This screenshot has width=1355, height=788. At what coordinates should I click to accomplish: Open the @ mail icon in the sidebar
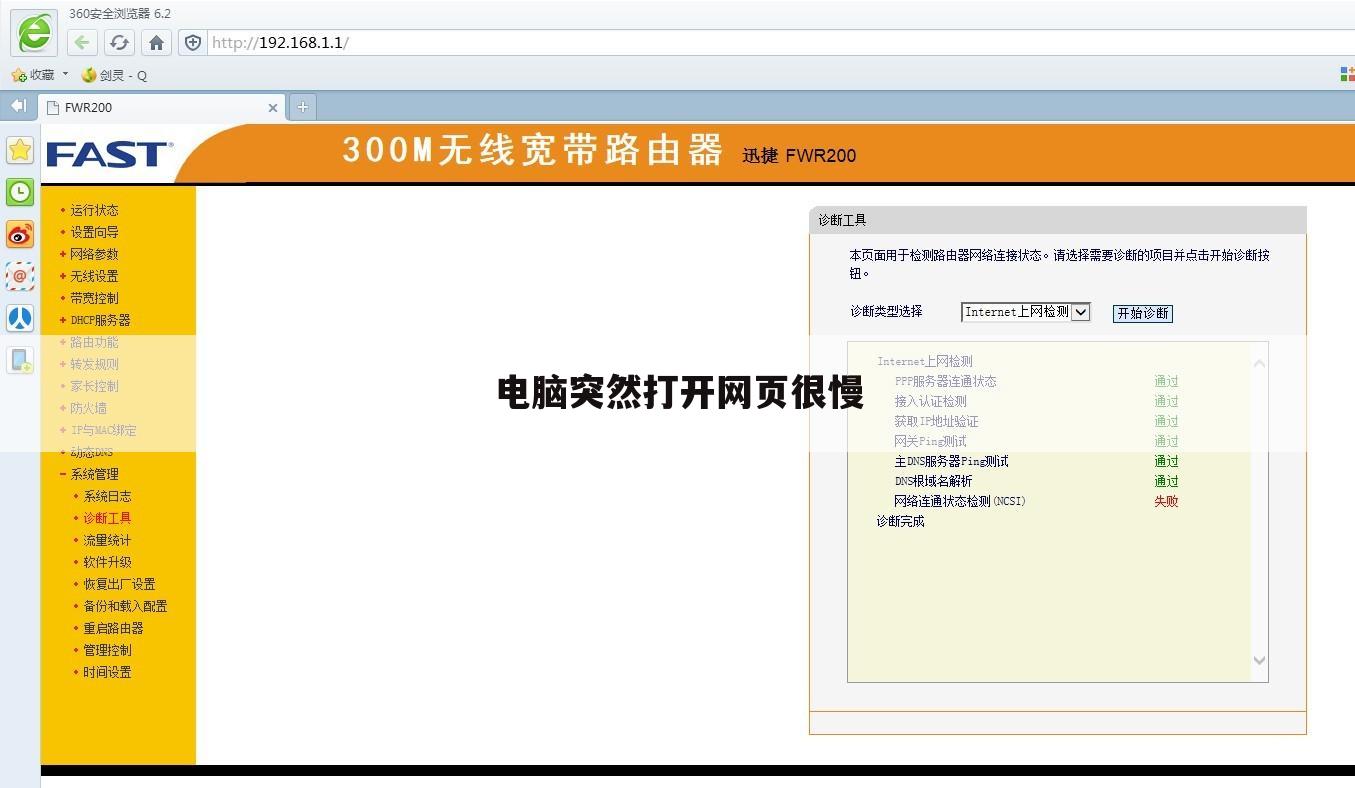pyautogui.click(x=19, y=276)
